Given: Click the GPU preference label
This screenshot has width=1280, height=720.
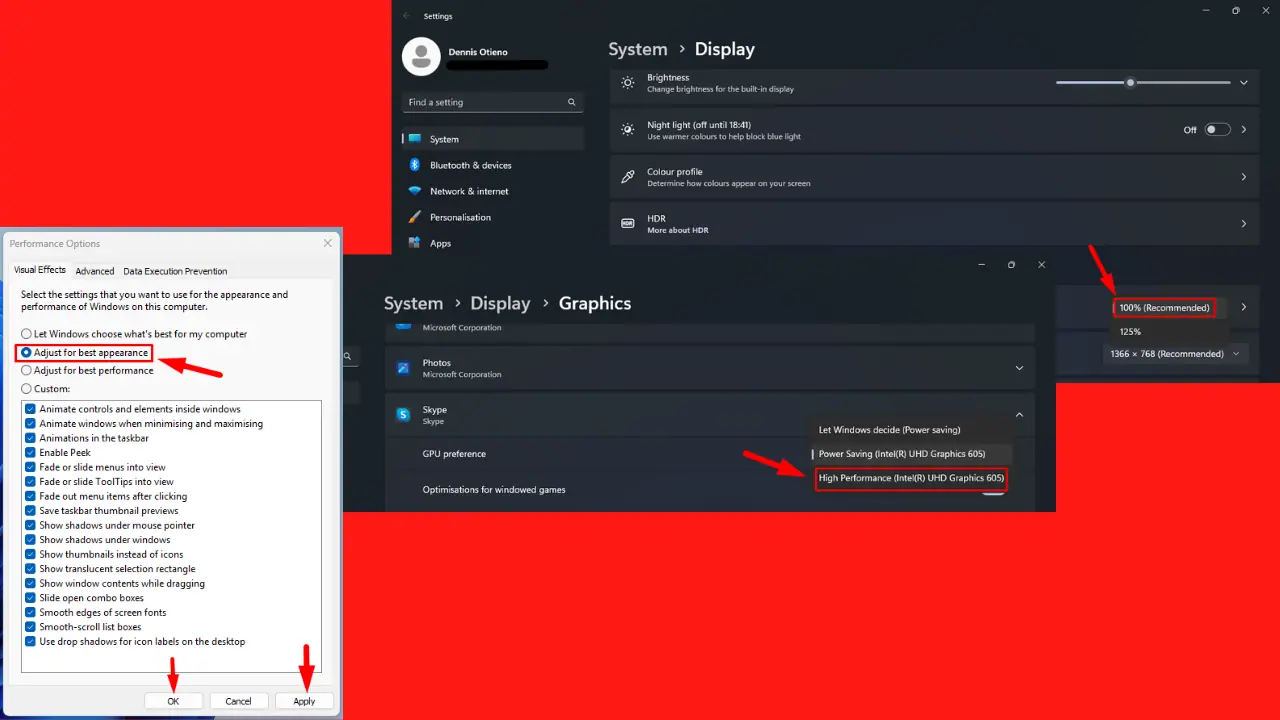Looking at the screenshot, I should [x=454, y=454].
